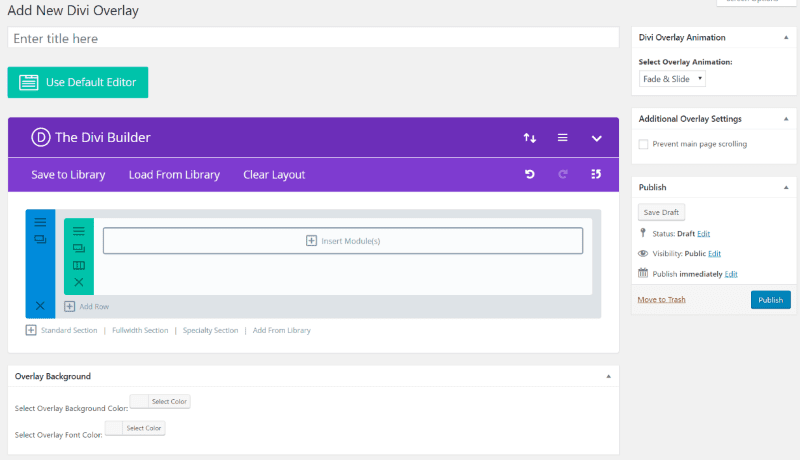Change row column structure icon
This screenshot has height=460, width=800.
pyautogui.click(x=79, y=265)
